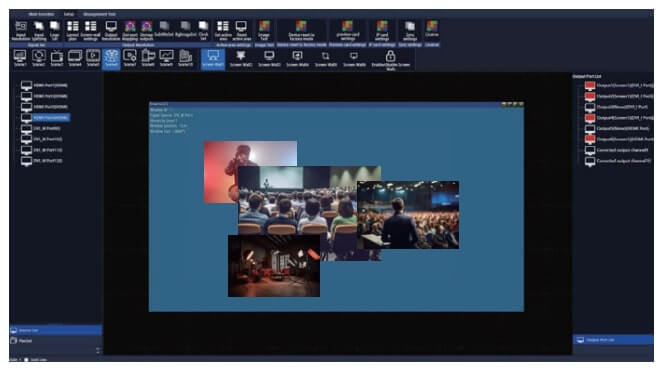Select the Scene1 monitor icon
This screenshot has width=664, height=371.
pyautogui.click(x=20, y=58)
